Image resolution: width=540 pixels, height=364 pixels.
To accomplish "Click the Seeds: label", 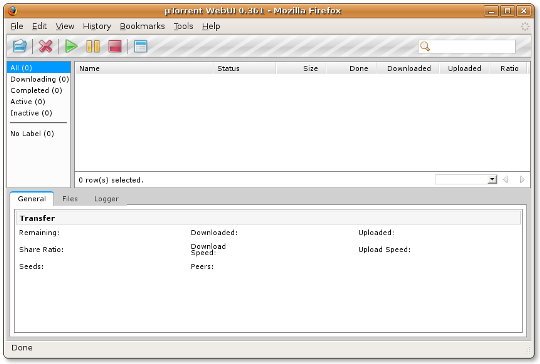I will (31, 266).
